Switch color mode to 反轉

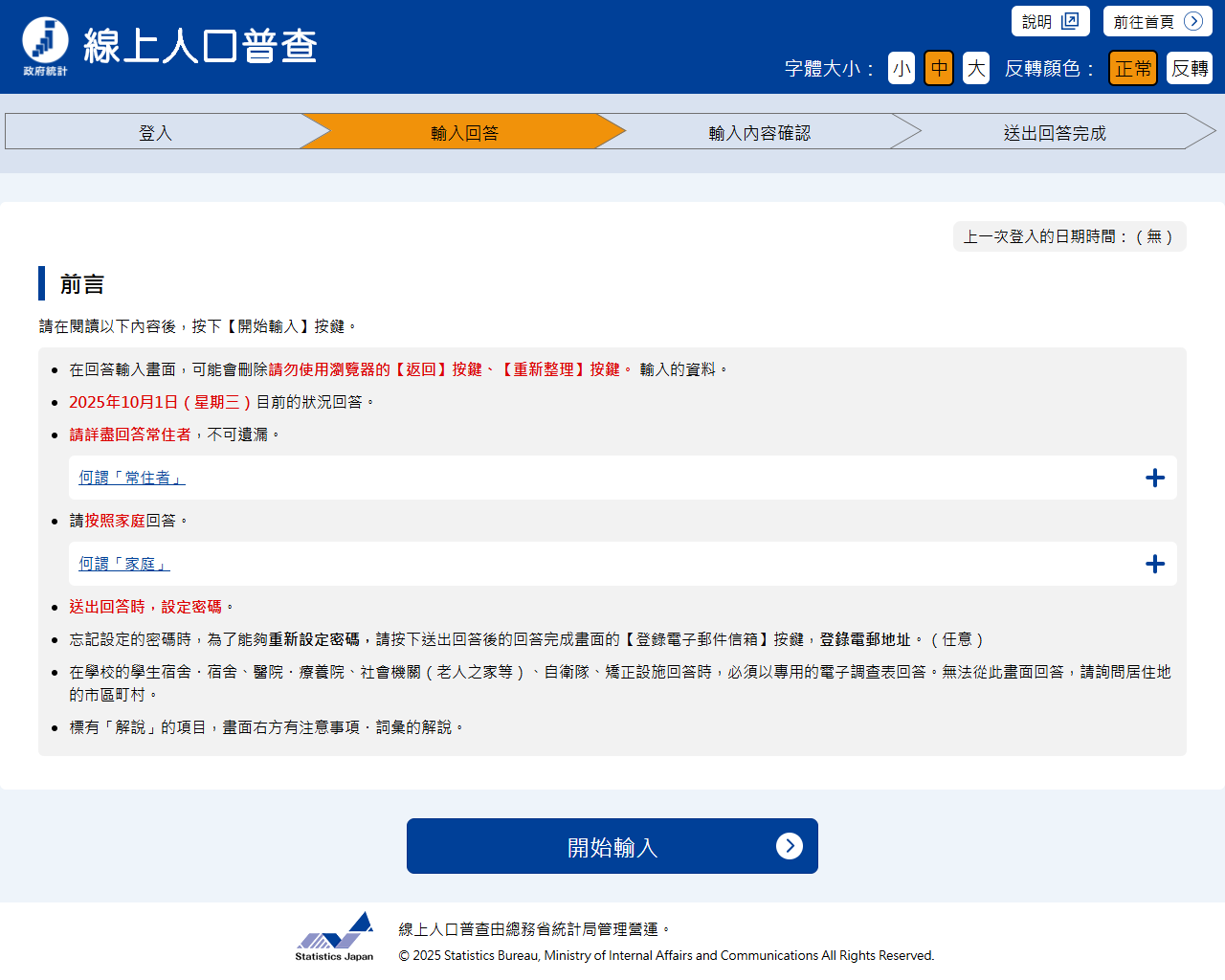click(1189, 68)
